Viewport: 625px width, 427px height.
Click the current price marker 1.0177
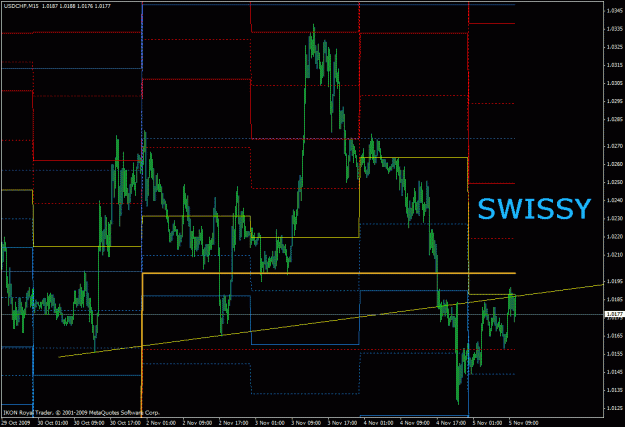pyautogui.click(x=614, y=314)
